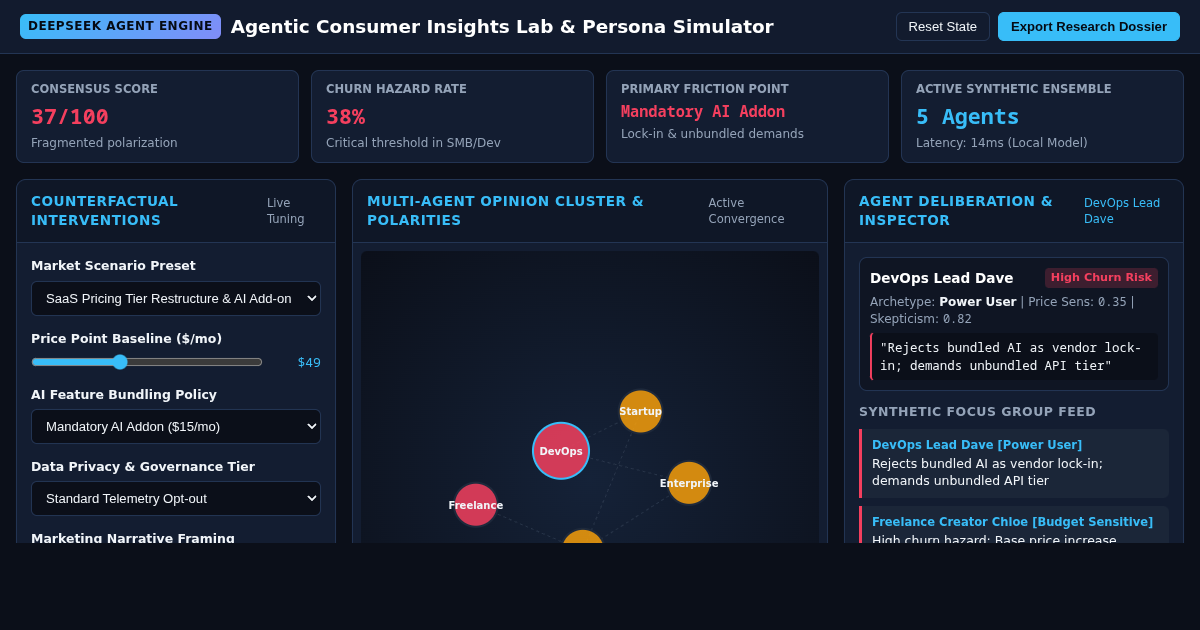Click the DevOps Lead Dave quote block
The width and height of the screenshot is (1200, 630).
coord(1014,357)
